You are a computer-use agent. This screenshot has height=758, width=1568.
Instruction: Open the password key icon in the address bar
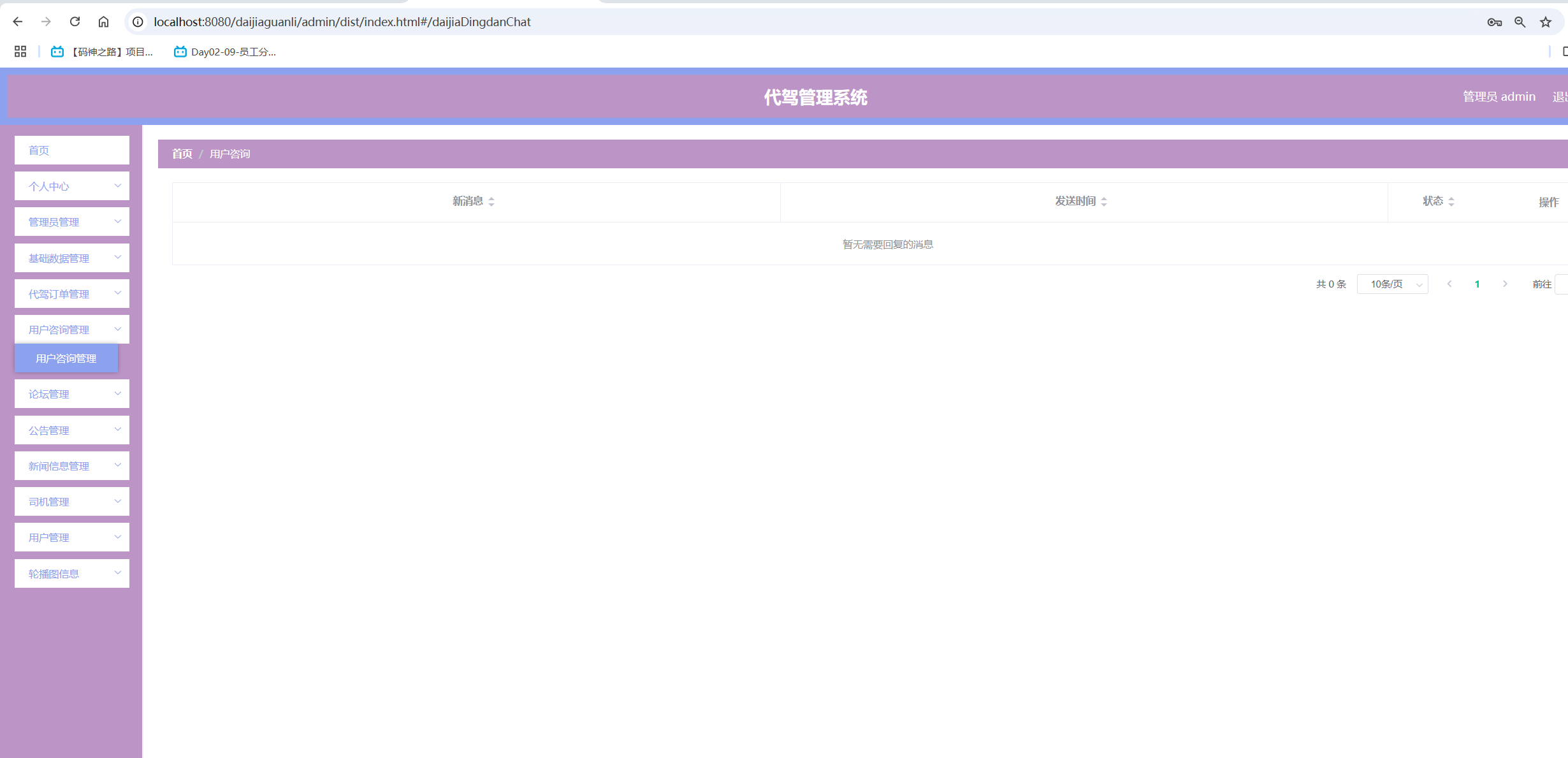[x=1494, y=22]
